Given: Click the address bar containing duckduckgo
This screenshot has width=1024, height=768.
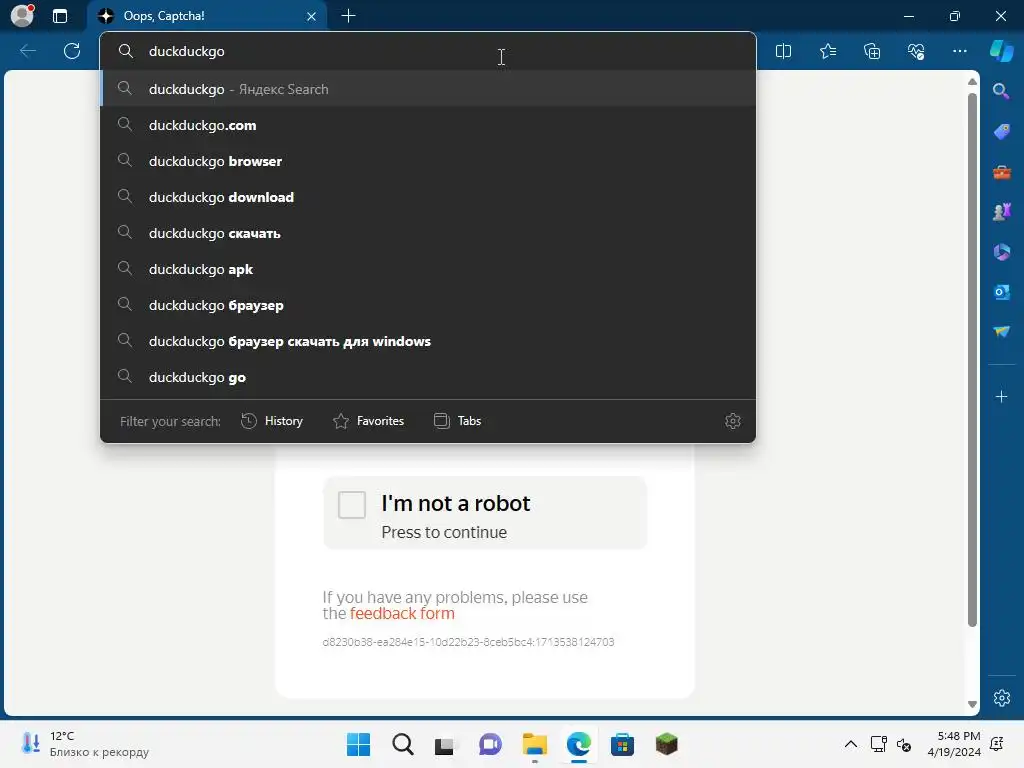Looking at the screenshot, I should tap(428, 51).
